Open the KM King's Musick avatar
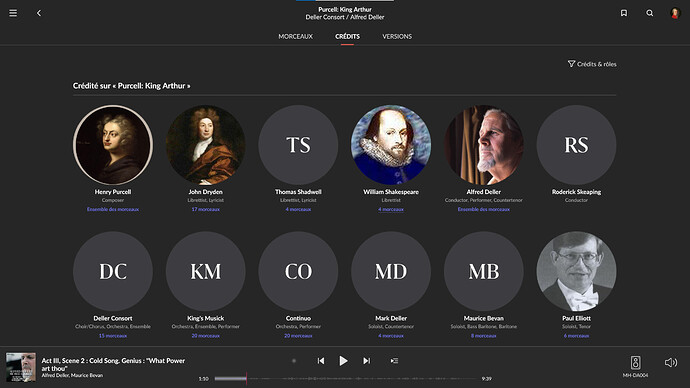The height and width of the screenshot is (388, 690). [206, 271]
